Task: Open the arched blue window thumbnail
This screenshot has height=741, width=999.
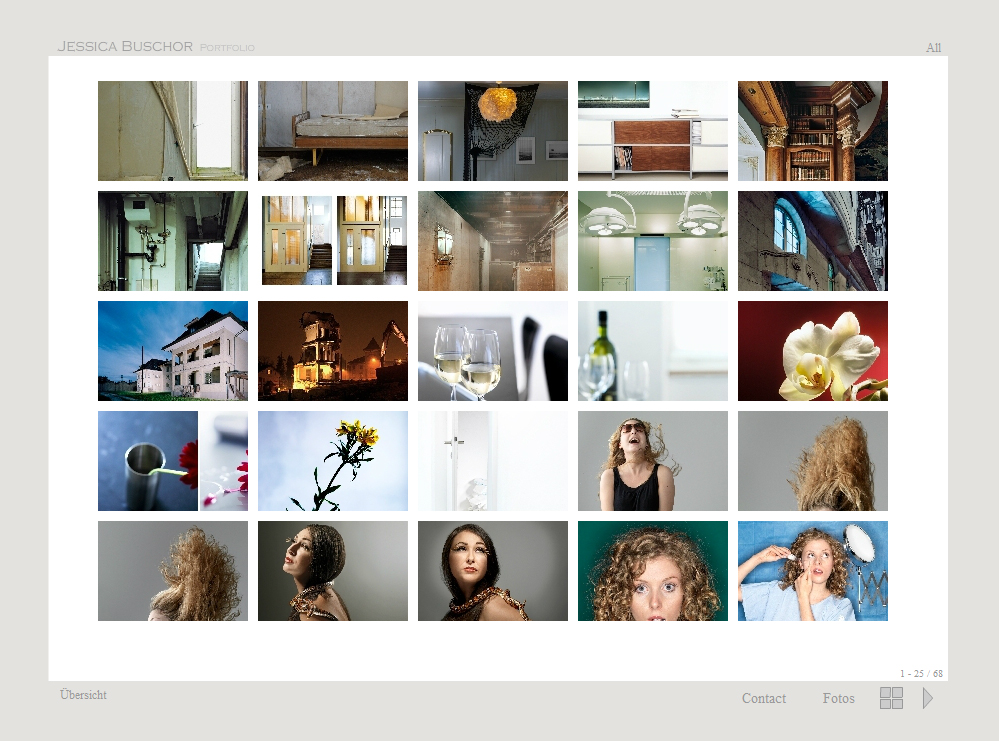Action: click(812, 241)
